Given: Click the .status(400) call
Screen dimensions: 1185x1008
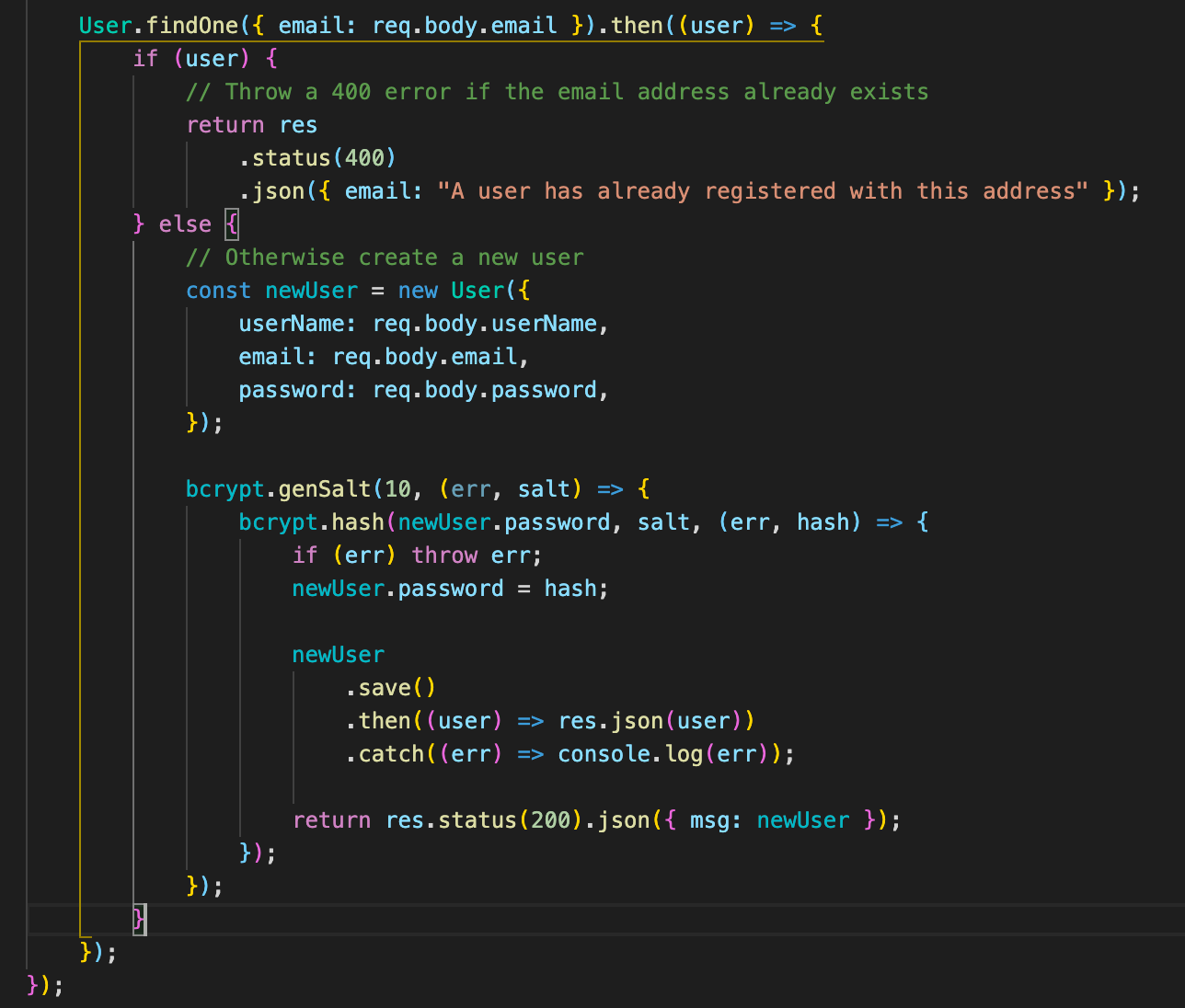Looking at the screenshot, I should [317, 158].
